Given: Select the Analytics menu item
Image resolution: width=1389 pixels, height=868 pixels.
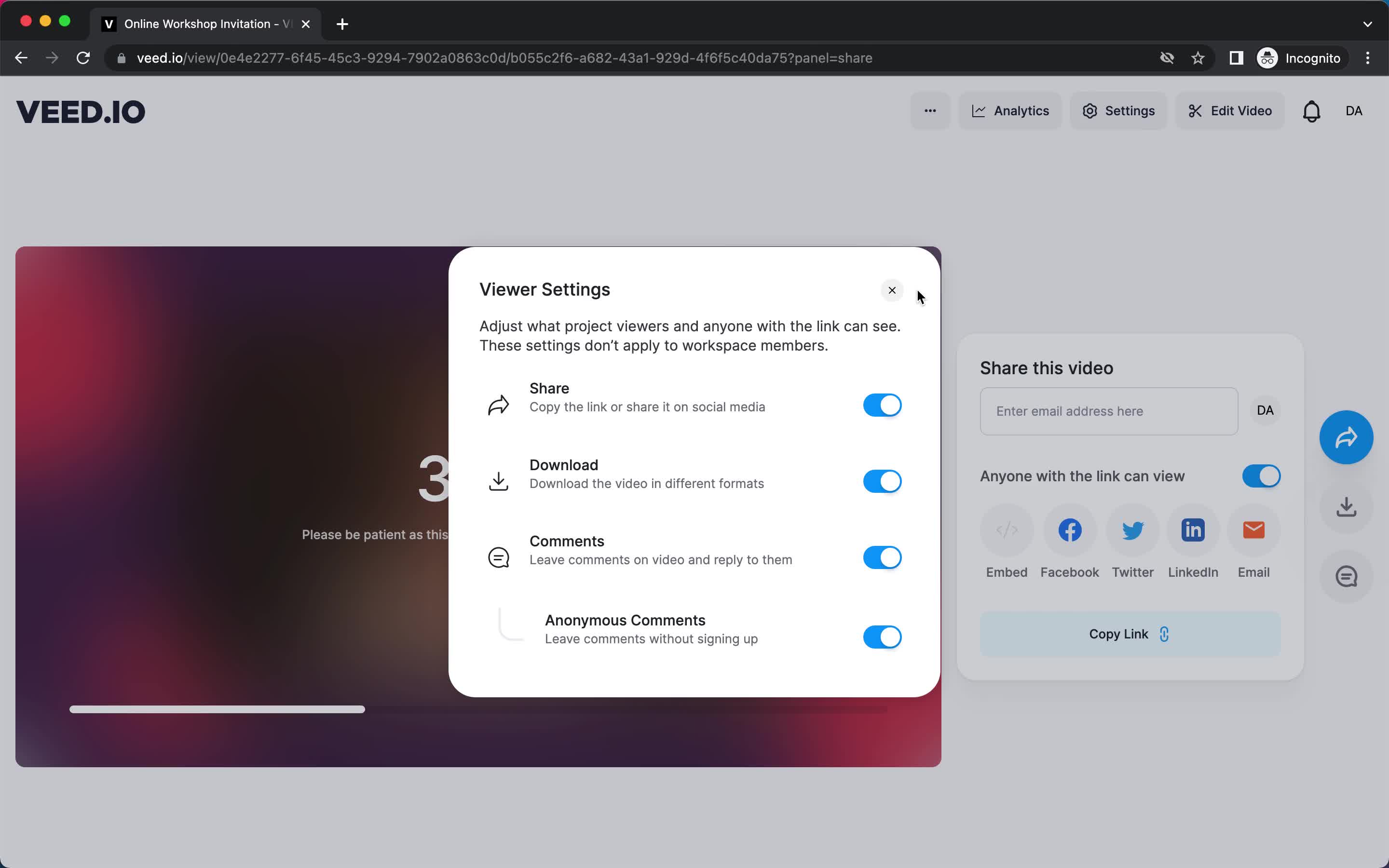Looking at the screenshot, I should tap(1009, 111).
